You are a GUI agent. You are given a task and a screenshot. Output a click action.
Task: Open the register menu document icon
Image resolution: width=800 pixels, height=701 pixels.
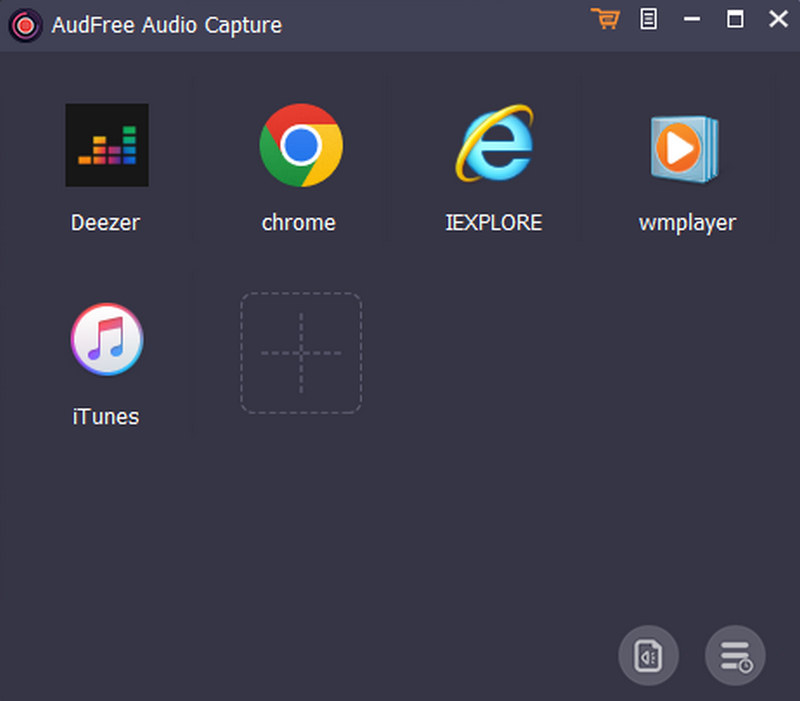[x=647, y=18]
